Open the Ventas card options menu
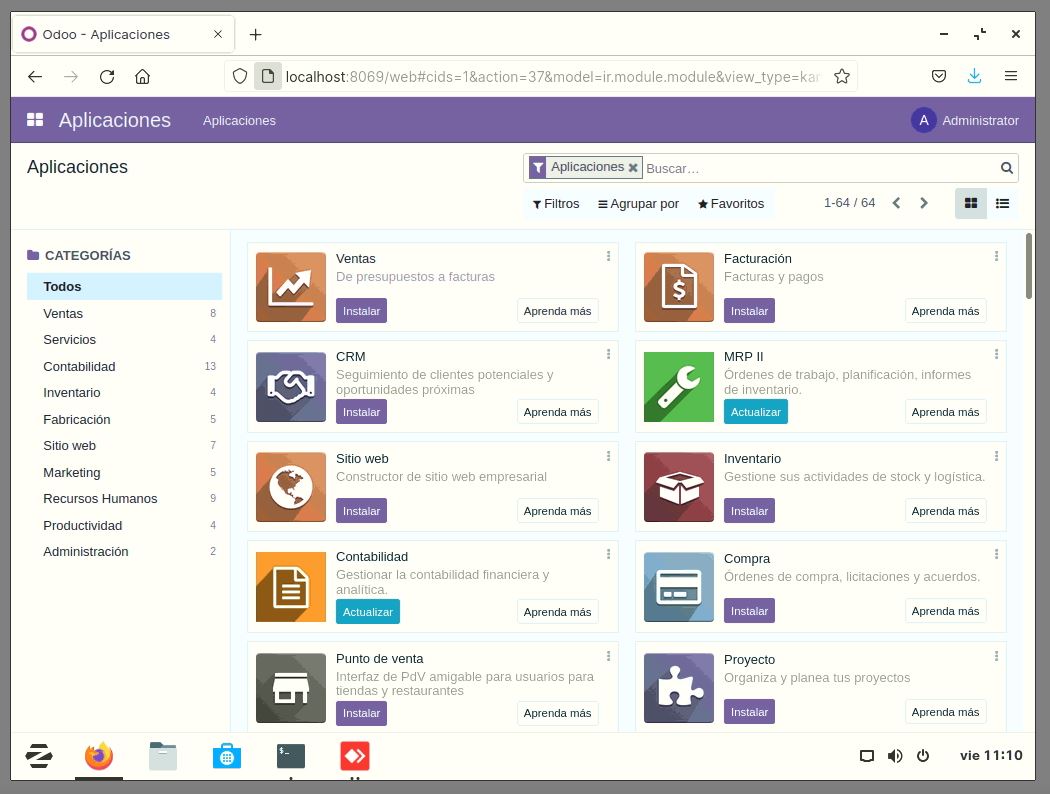Viewport: 1050px width, 794px height. (x=608, y=256)
